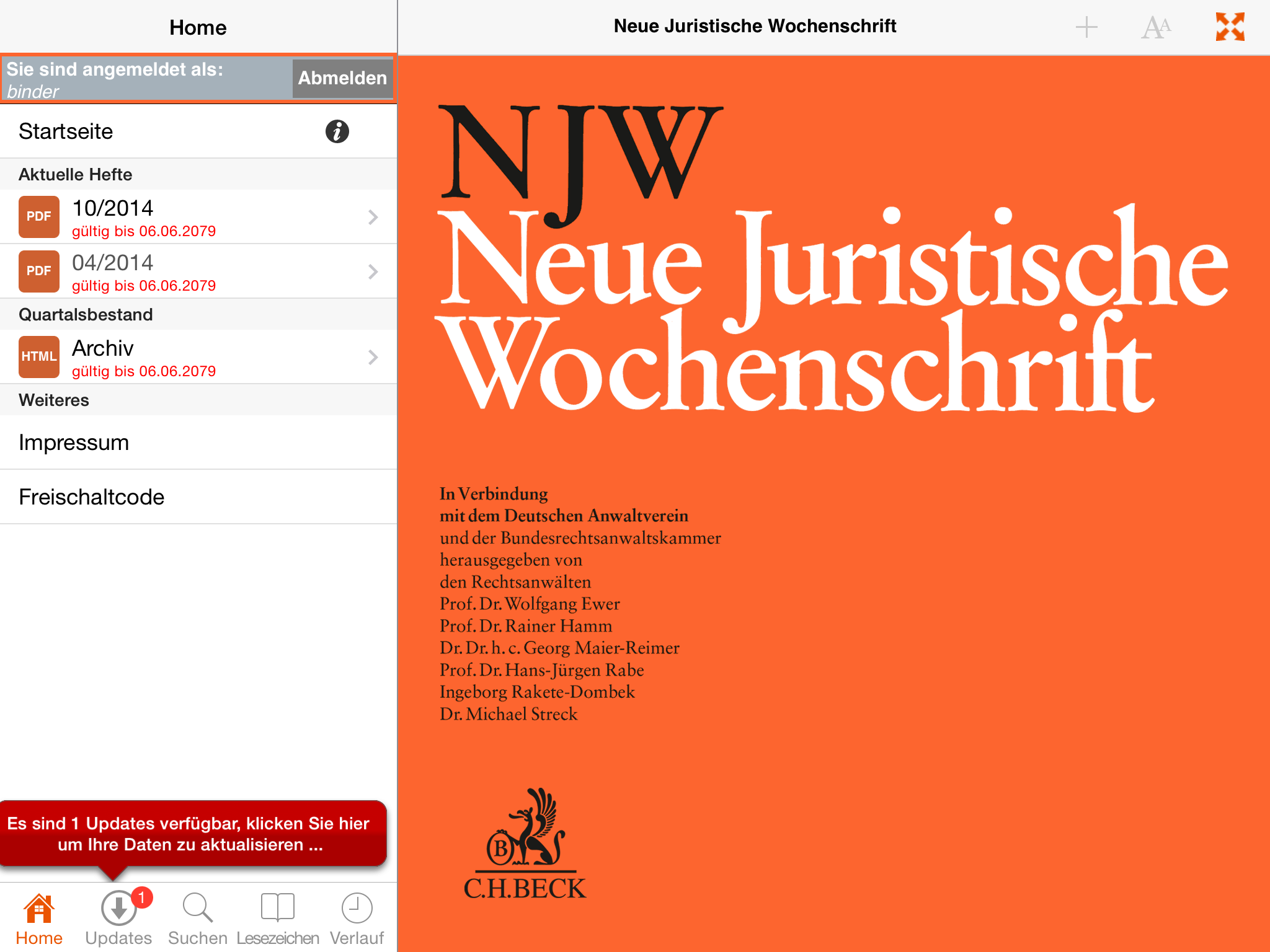
Task: Click the 'Sie sind angemeldet als:' label
Action: click(x=115, y=69)
